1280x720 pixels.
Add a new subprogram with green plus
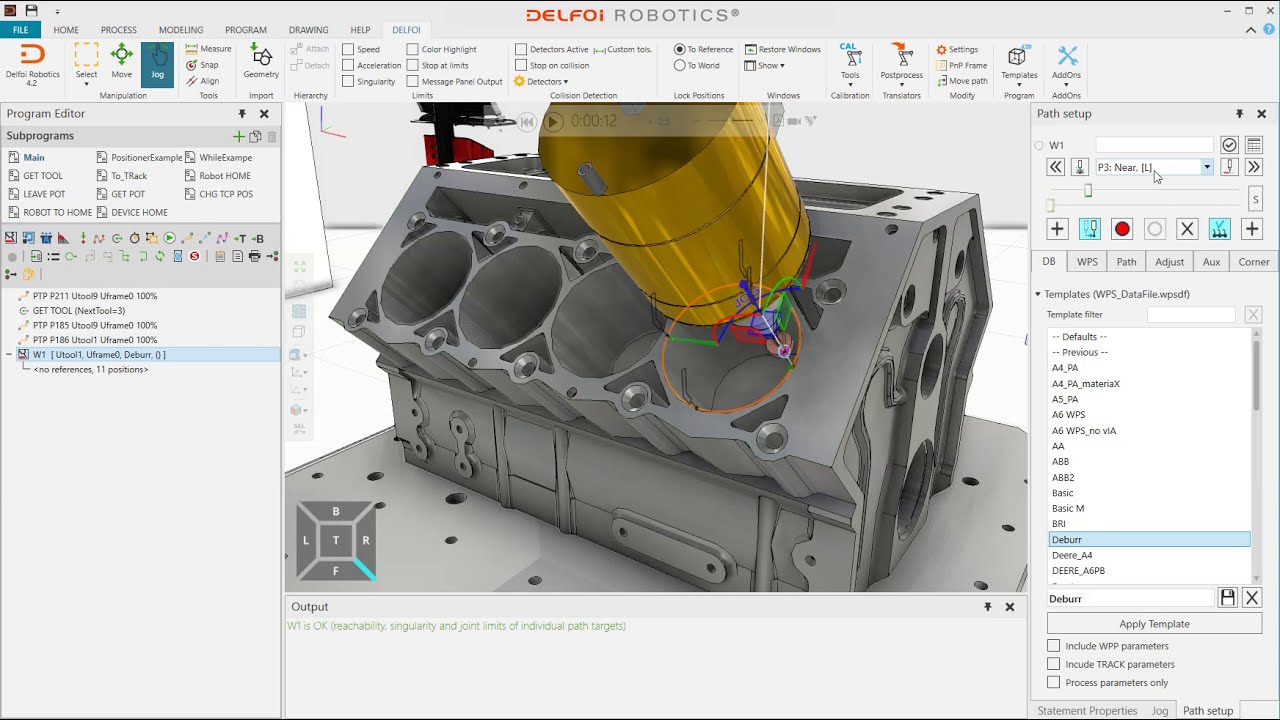pyautogui.click(x=238, y=136)
